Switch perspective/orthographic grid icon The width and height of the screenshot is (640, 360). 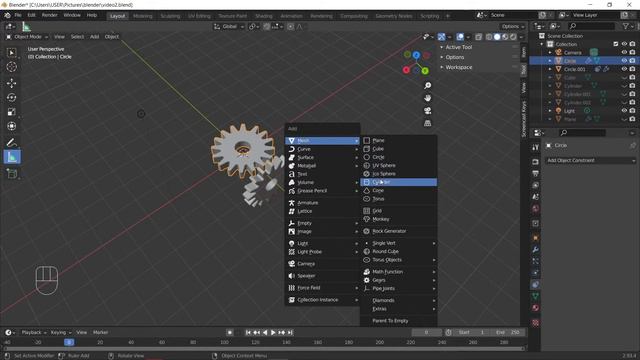click(427, 123)
